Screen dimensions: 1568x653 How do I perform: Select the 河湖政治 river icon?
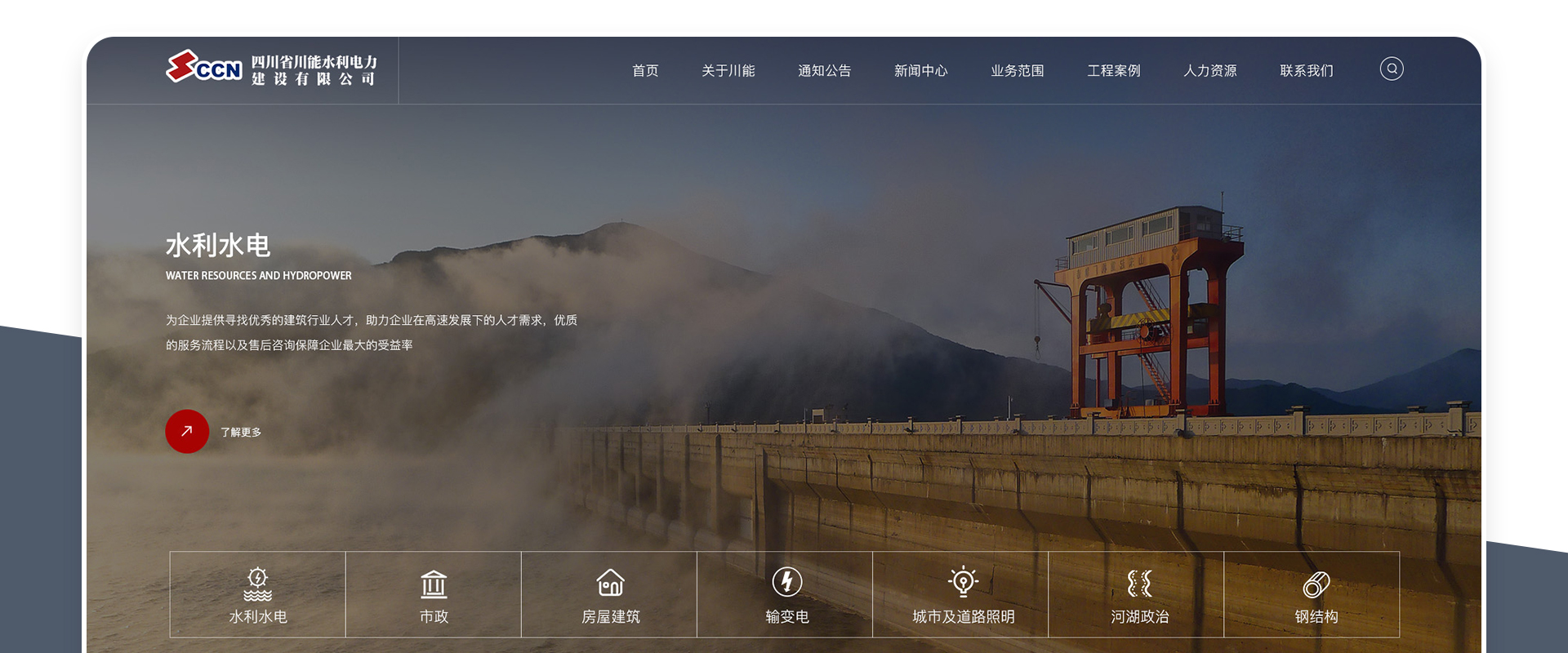pos(1139,583)
